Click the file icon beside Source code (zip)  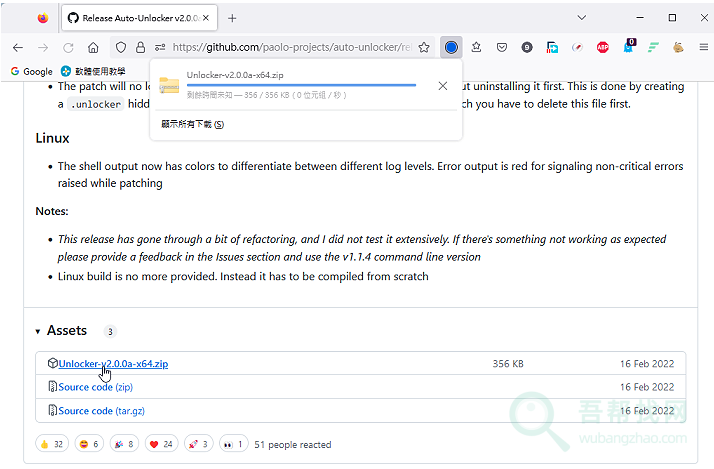pyautogui.click(x=52, y=387)
